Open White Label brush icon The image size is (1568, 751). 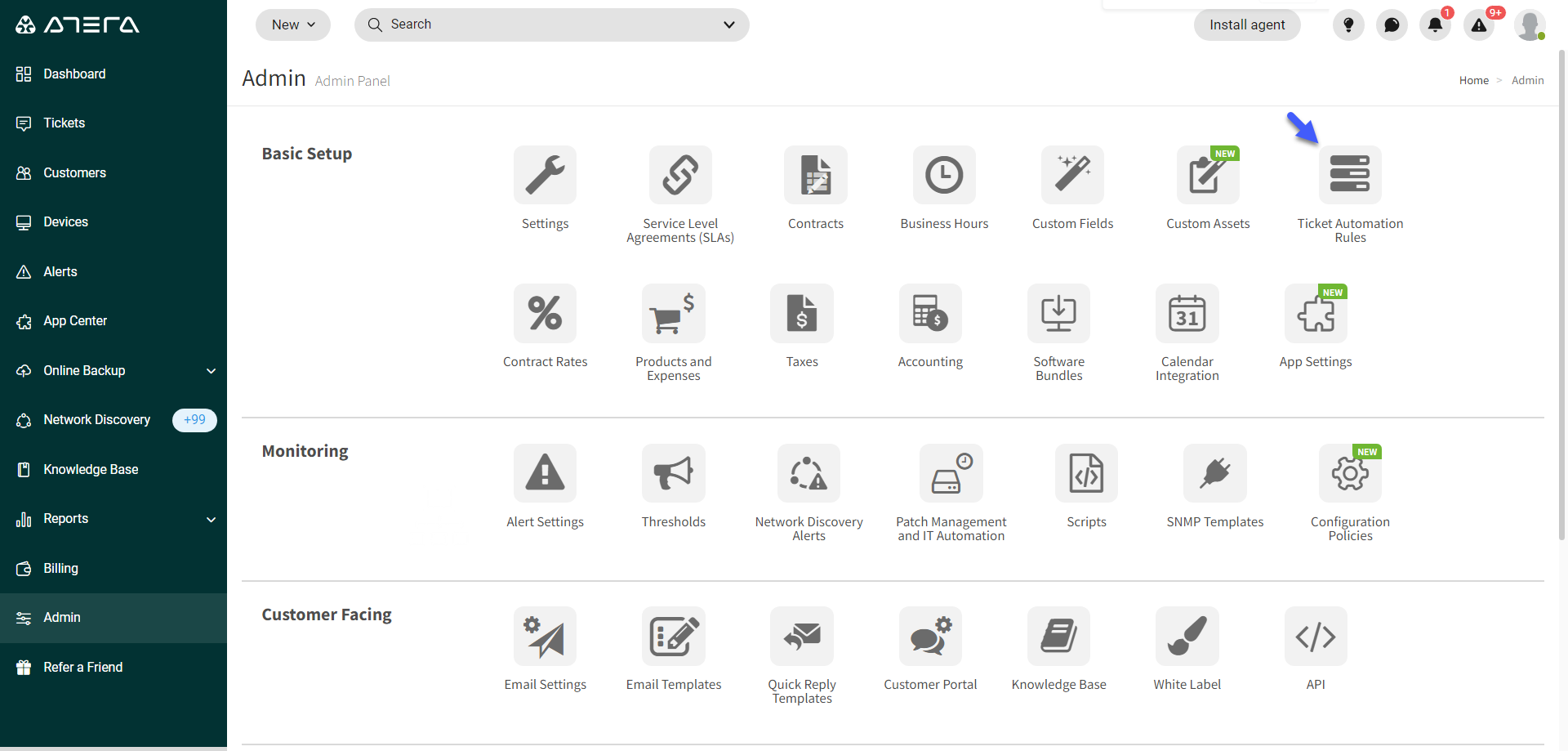click(1187, 636)
